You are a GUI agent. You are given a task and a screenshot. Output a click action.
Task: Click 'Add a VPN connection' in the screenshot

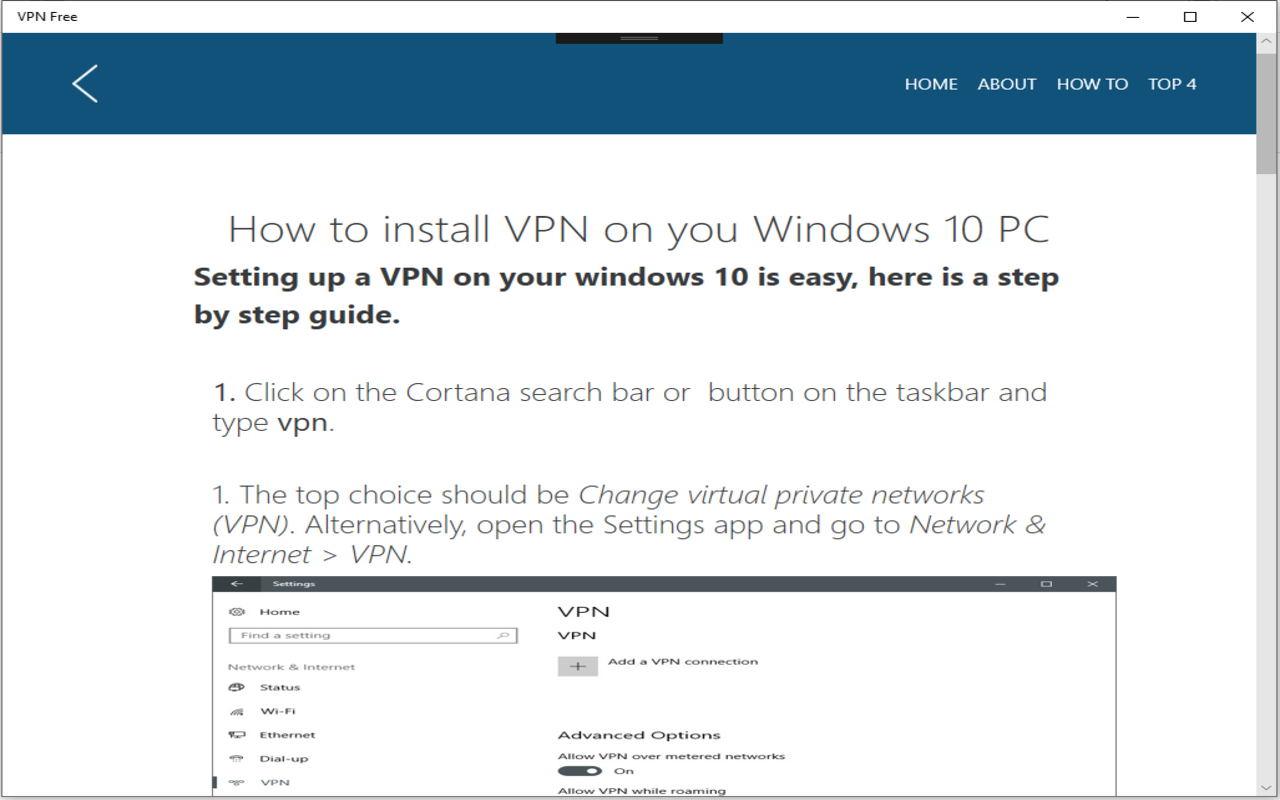tap(683, 662)
